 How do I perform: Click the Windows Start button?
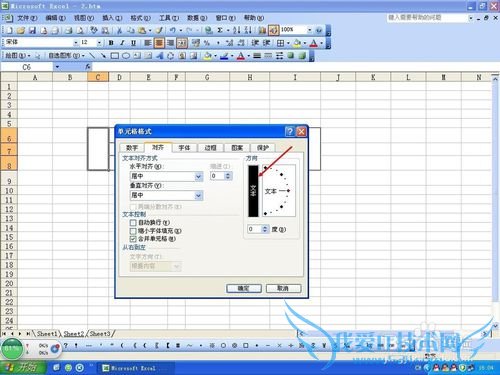(x=23, y=368)
